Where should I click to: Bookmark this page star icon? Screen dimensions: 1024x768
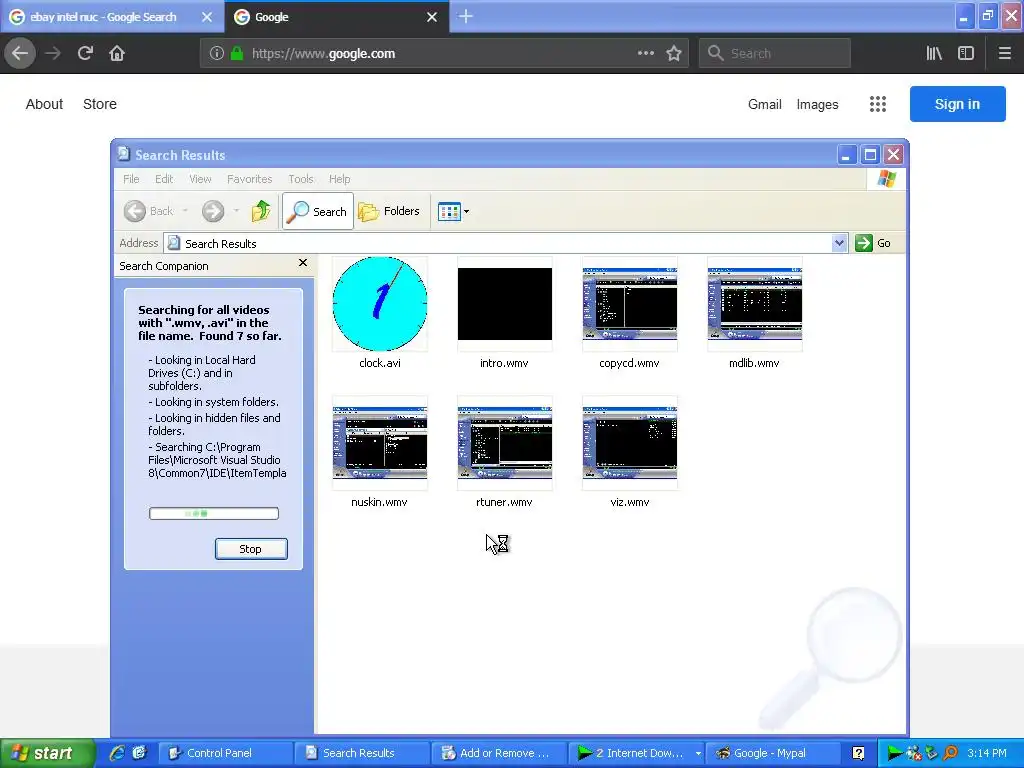pyautogui.click(x=674, y=54)
